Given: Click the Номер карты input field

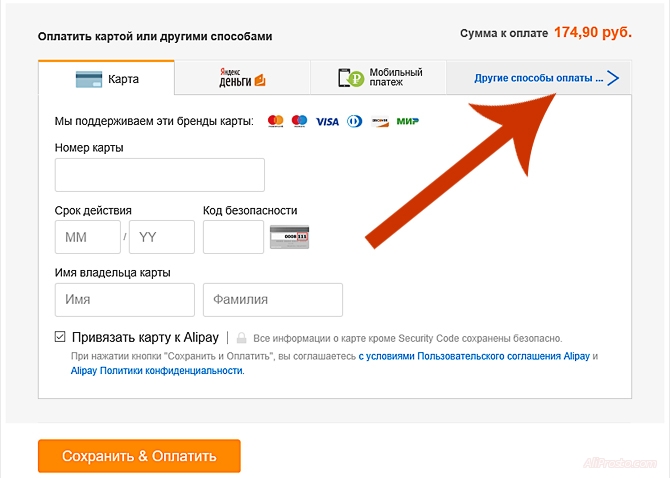Looking at the screenshot, I should [x=160, y=175].
